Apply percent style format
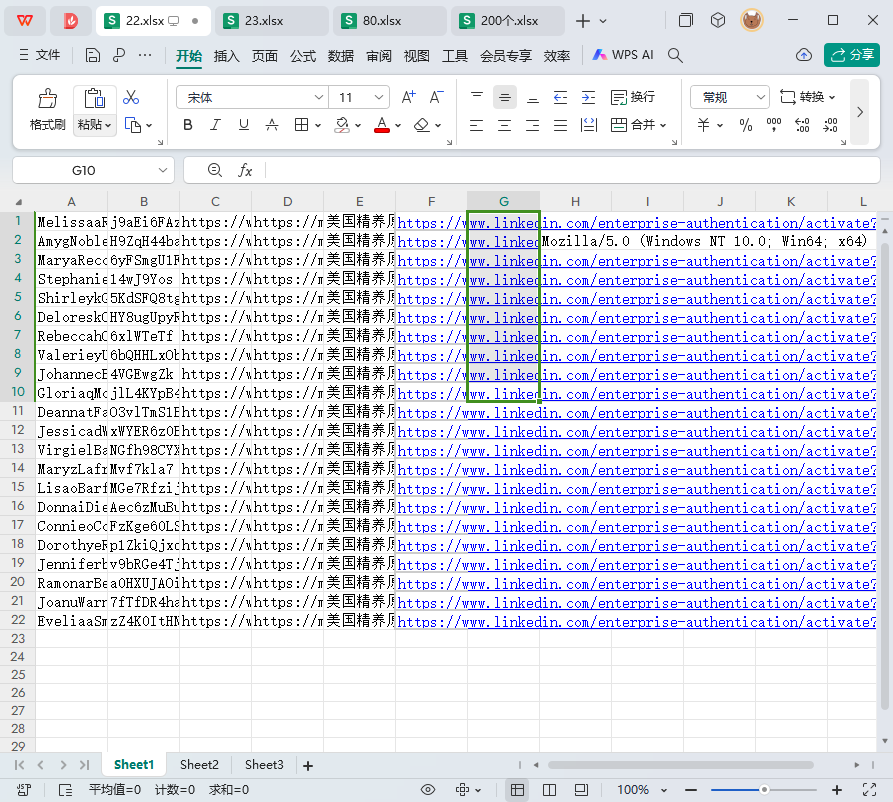Image resolution: width=893 pixels, height=802 pixels. click(x=745, y=125)
